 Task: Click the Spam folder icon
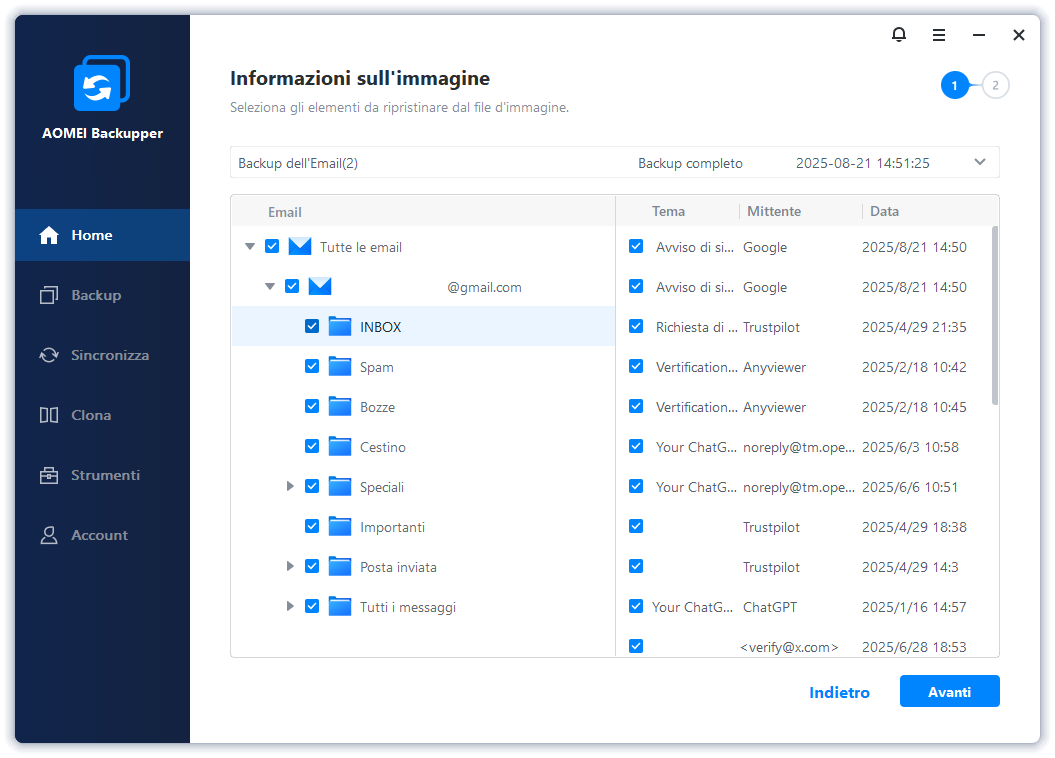tap(340, 367)
